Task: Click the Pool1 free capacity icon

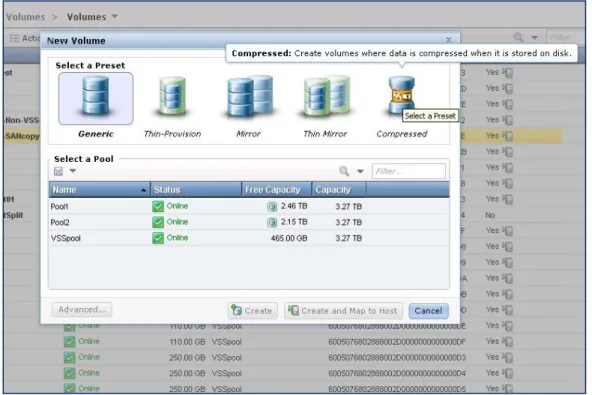Action: point(272,206)
